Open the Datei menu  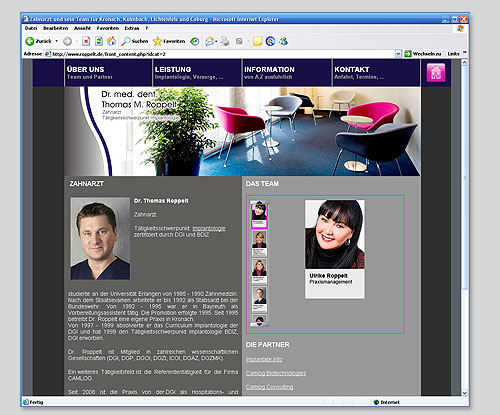[x=31, y=28]
